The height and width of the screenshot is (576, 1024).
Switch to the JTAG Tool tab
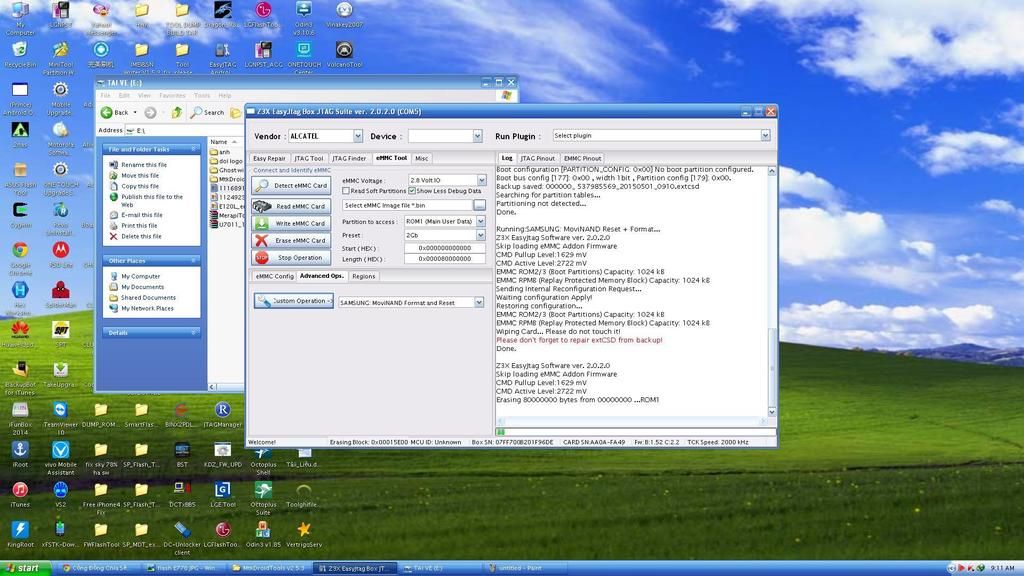point(309,158)
